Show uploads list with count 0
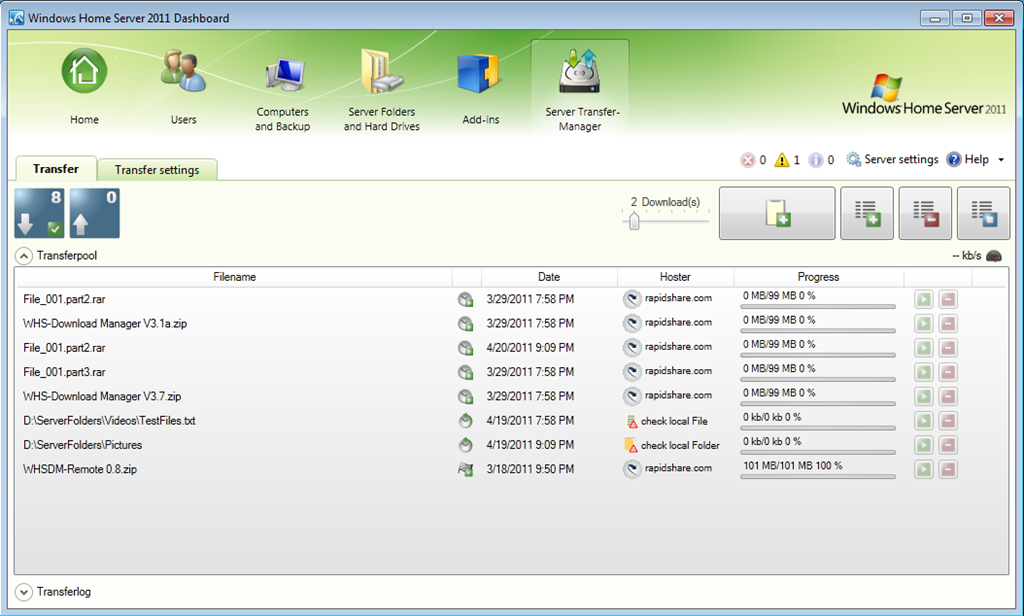This screenshot has height=616, width=1024. tap(95, 213)
